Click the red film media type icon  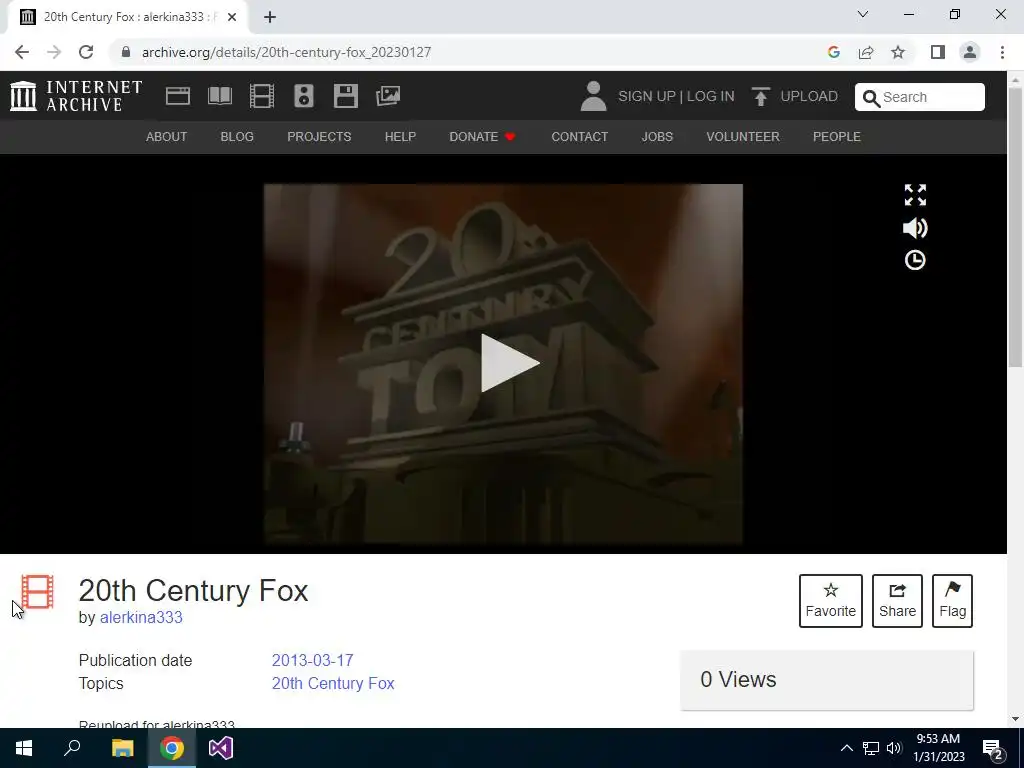(37, 592)
